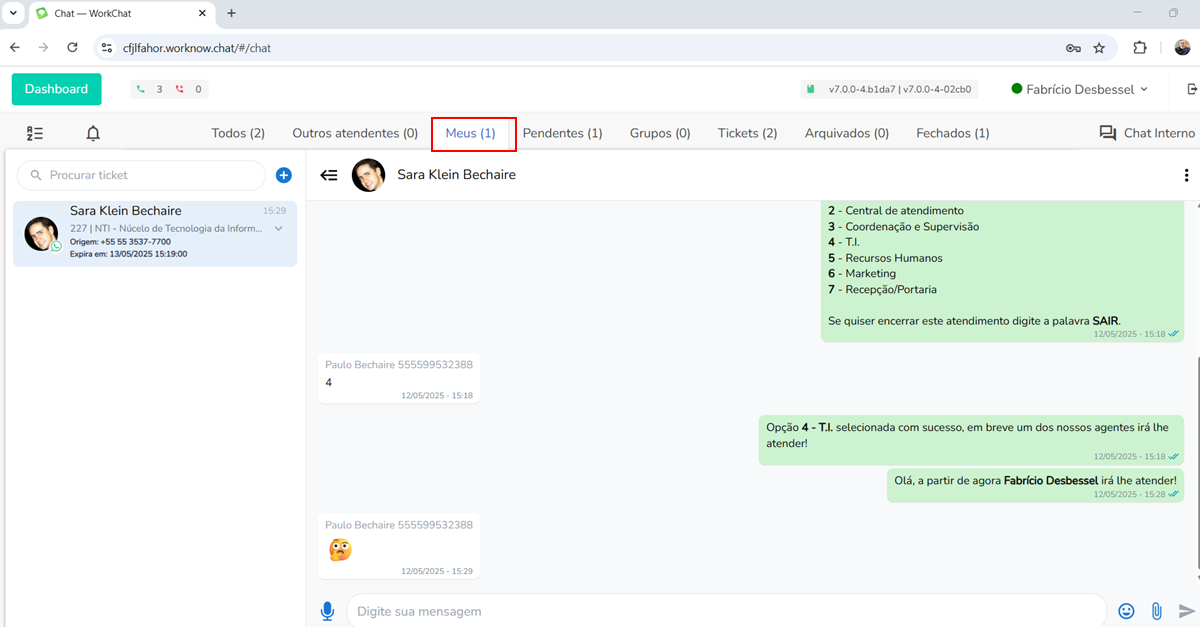Screen dimensions: 1200x627
Task: Open Chat Interno
Action: pos(1147,133)
